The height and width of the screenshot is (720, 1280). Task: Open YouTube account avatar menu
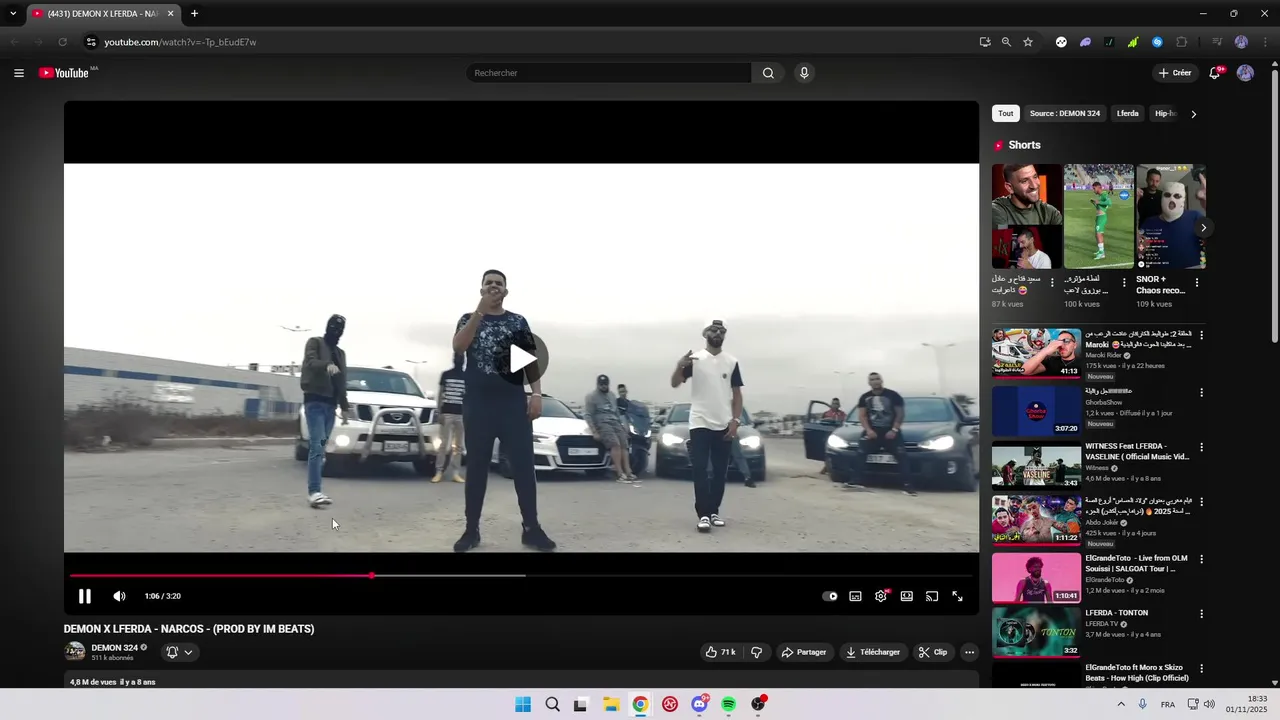point(1245,73)
